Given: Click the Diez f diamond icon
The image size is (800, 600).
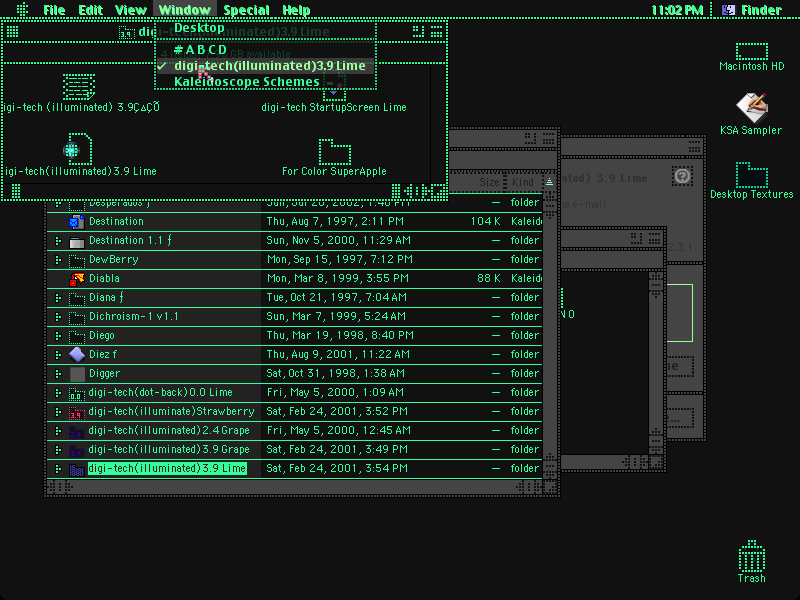Looking at the screenshot, I should (77, 355).
